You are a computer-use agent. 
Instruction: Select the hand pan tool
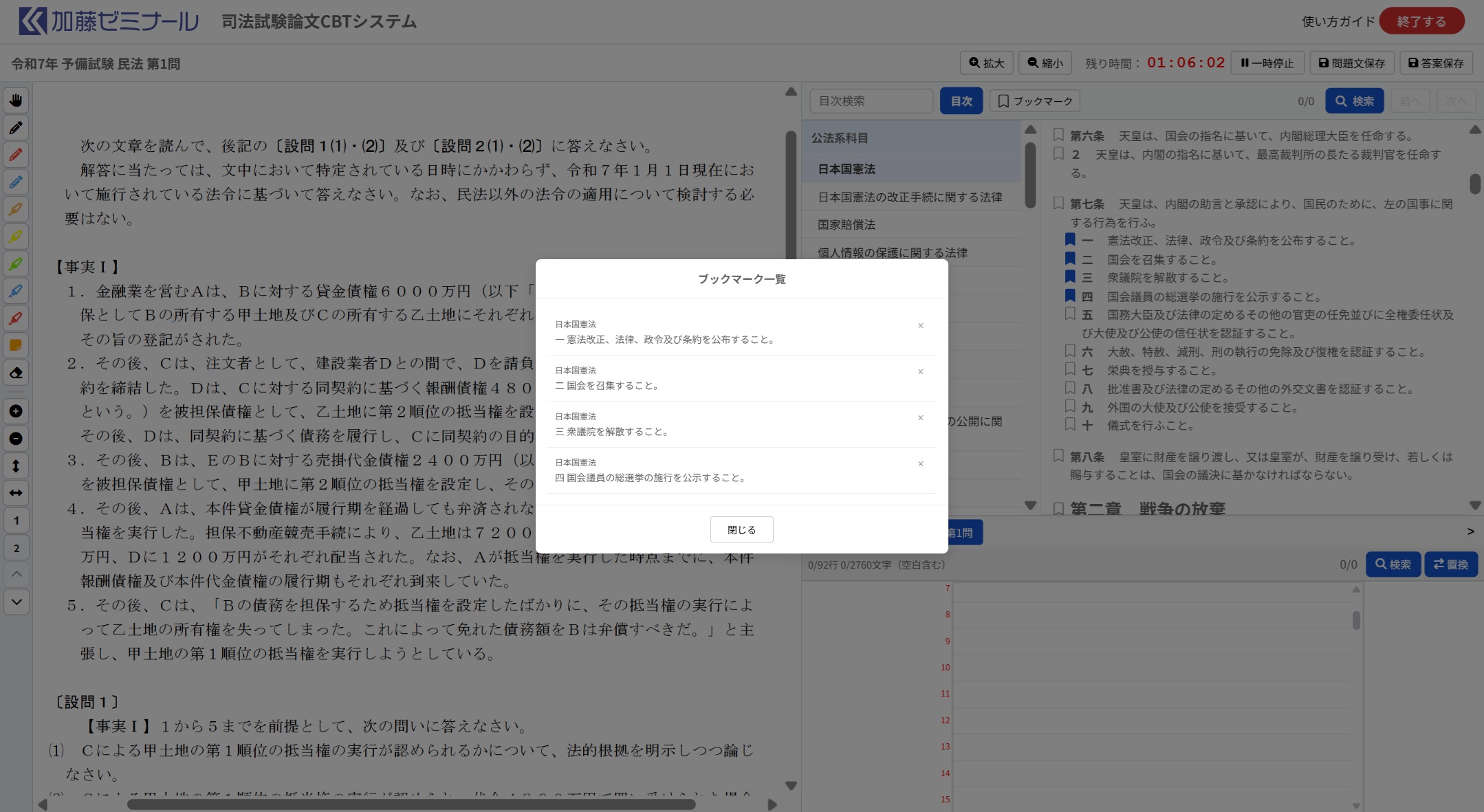[x=16, y=100]
